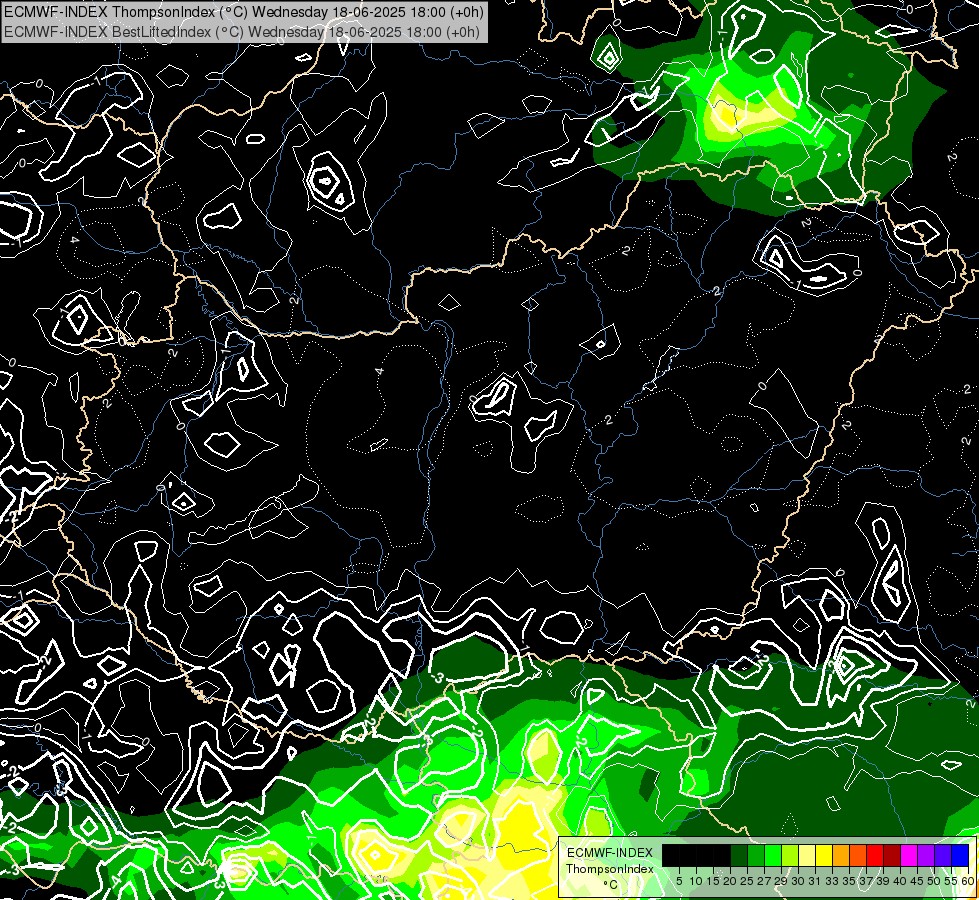
Task: Pick the yellow-green 29–30 legend swatch
Action: click(x=790, y=856)
